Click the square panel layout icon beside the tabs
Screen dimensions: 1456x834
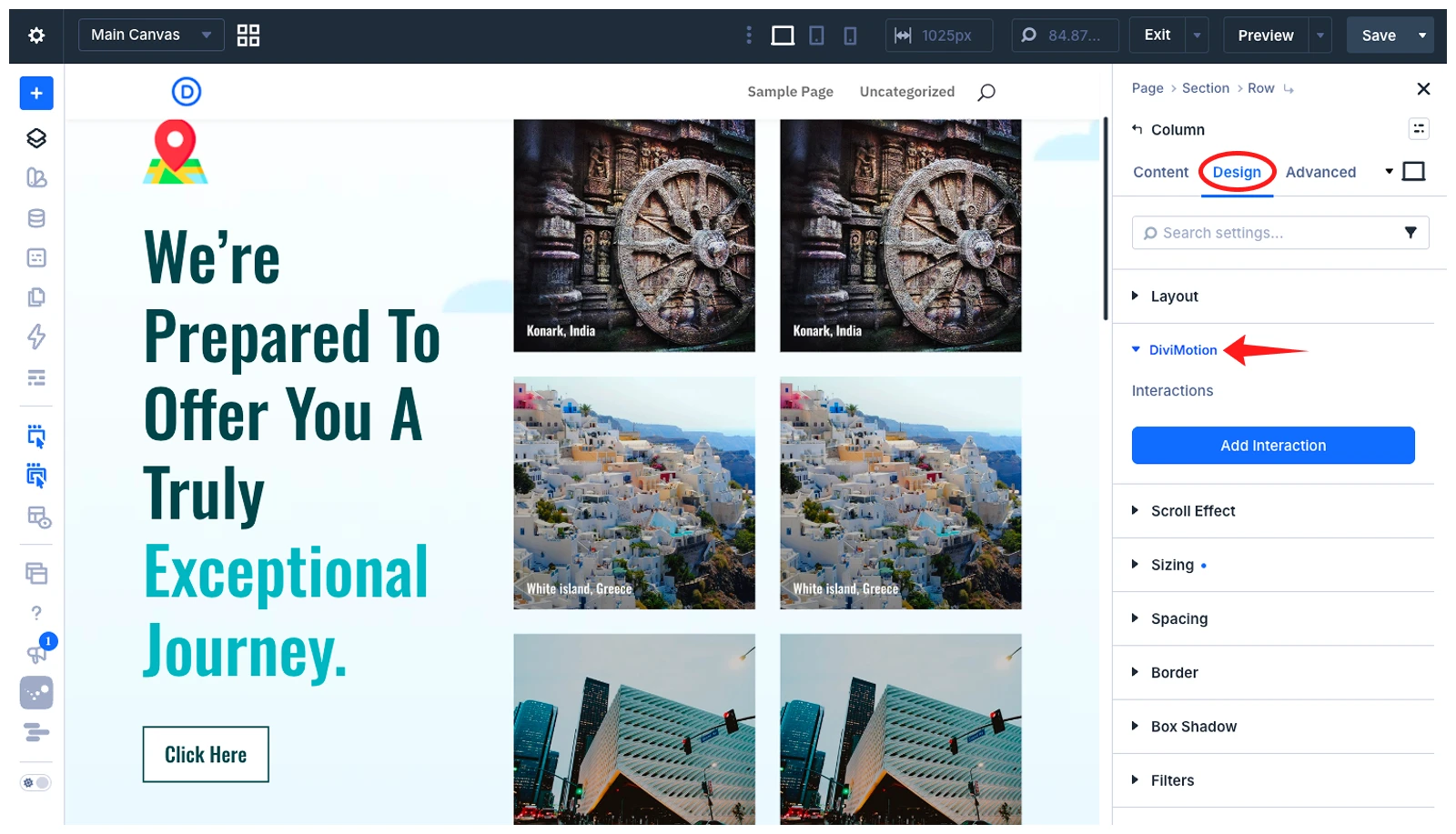(1414, 171)
